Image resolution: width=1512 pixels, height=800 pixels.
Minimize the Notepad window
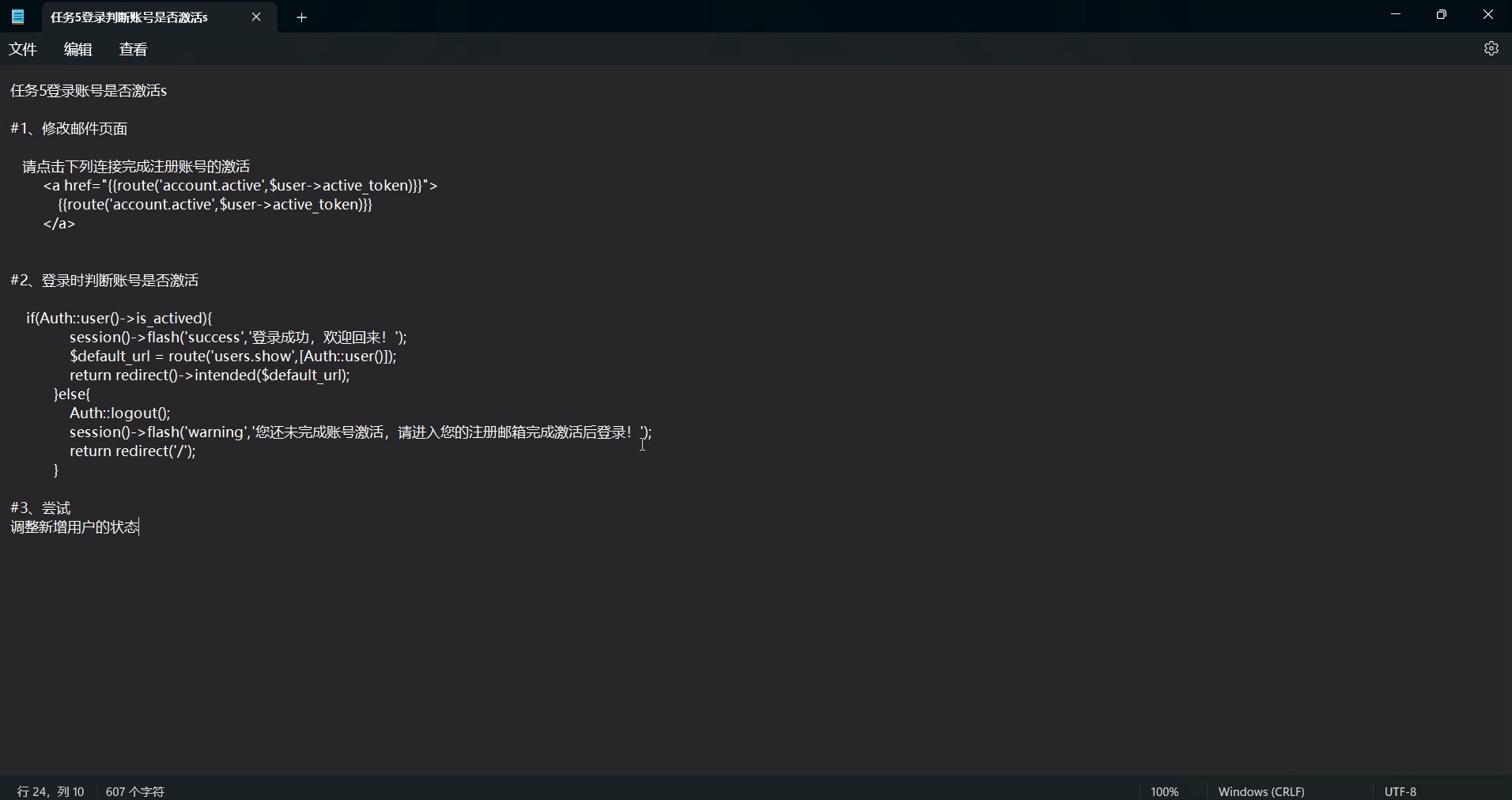click(x=1396, y=14)
